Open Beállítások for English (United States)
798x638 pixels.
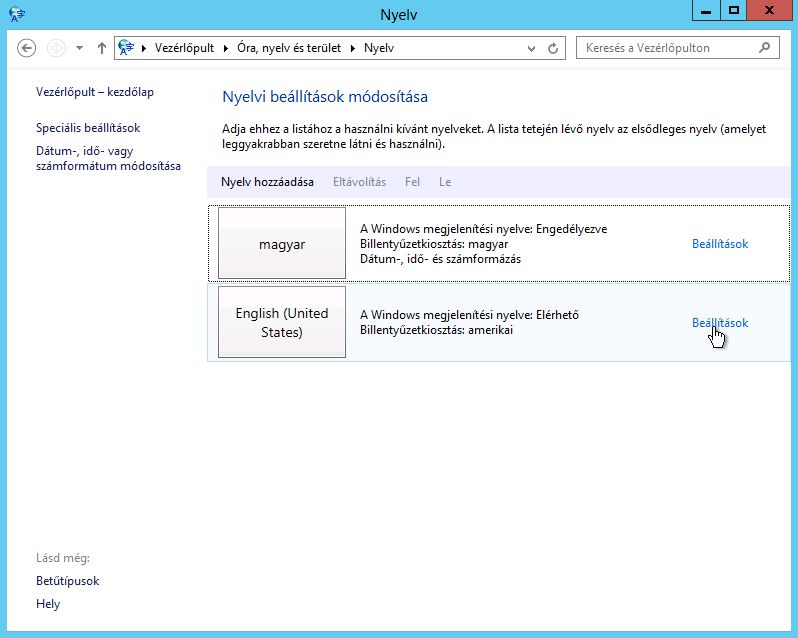click(x=719, y=323)
